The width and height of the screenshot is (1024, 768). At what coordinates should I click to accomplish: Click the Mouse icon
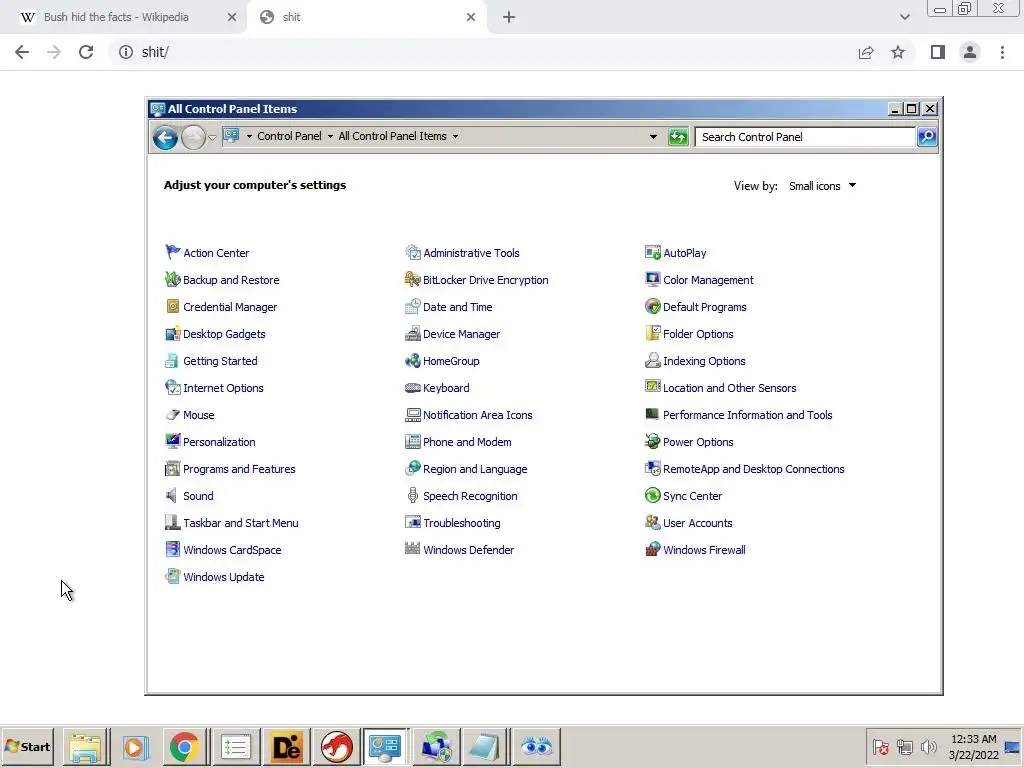172,415
